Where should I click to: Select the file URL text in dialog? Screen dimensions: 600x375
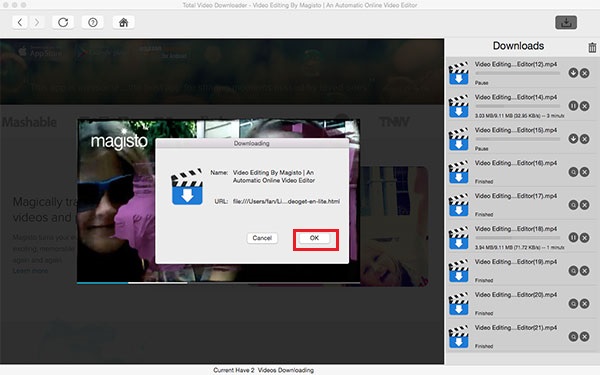(x=286, y=201)
